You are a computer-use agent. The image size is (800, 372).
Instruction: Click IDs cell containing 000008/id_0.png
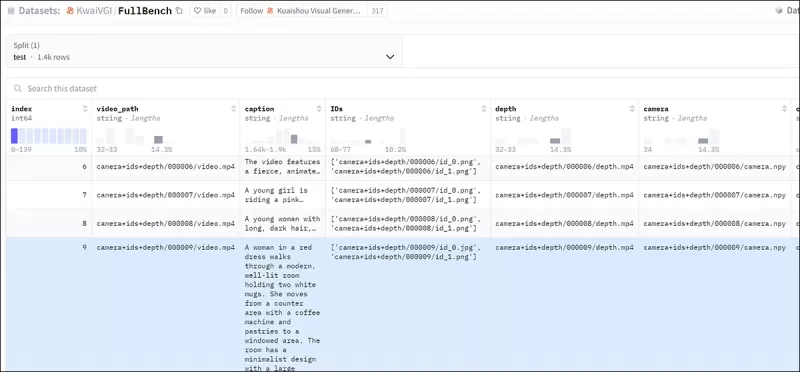point(408,224)
